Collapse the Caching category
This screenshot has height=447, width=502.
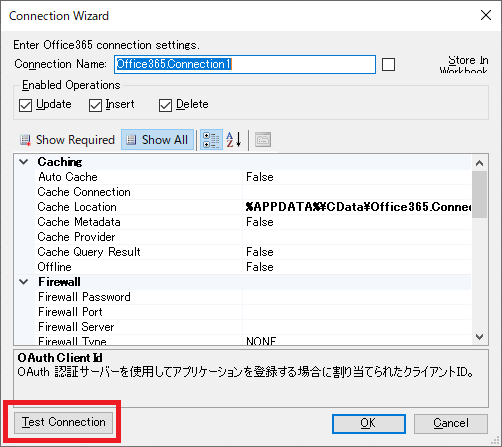click(x=24, y=162)
